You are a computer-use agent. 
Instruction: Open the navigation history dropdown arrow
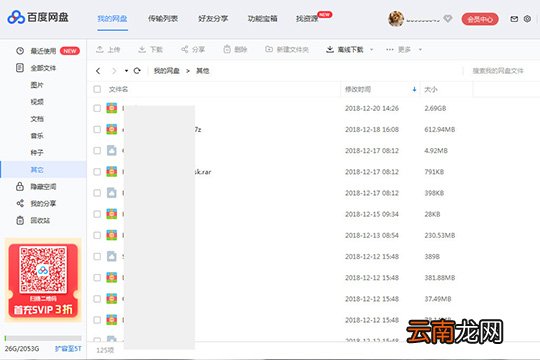126,71
